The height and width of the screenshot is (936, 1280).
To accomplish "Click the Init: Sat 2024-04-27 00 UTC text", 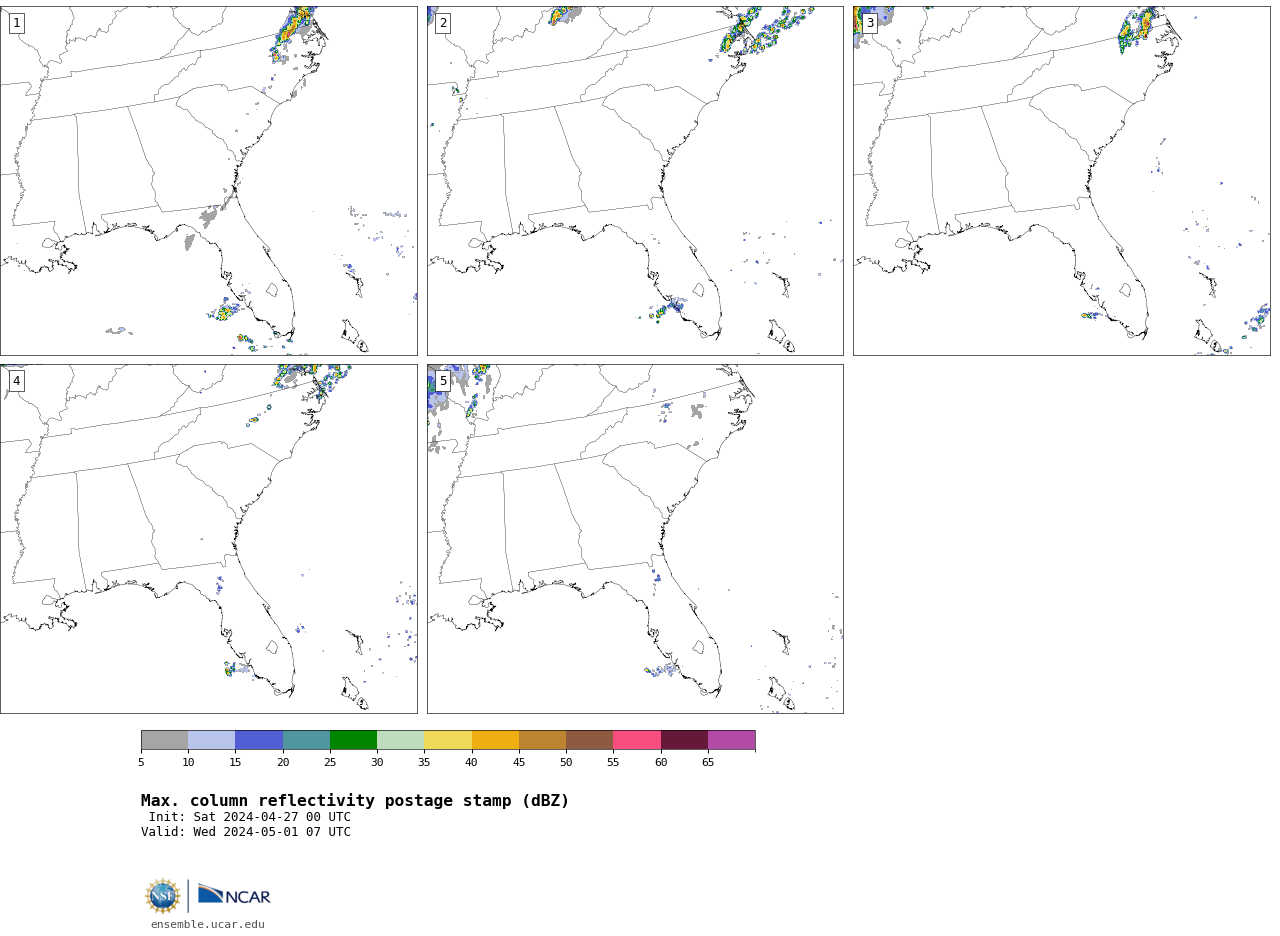I will [250, 817].
